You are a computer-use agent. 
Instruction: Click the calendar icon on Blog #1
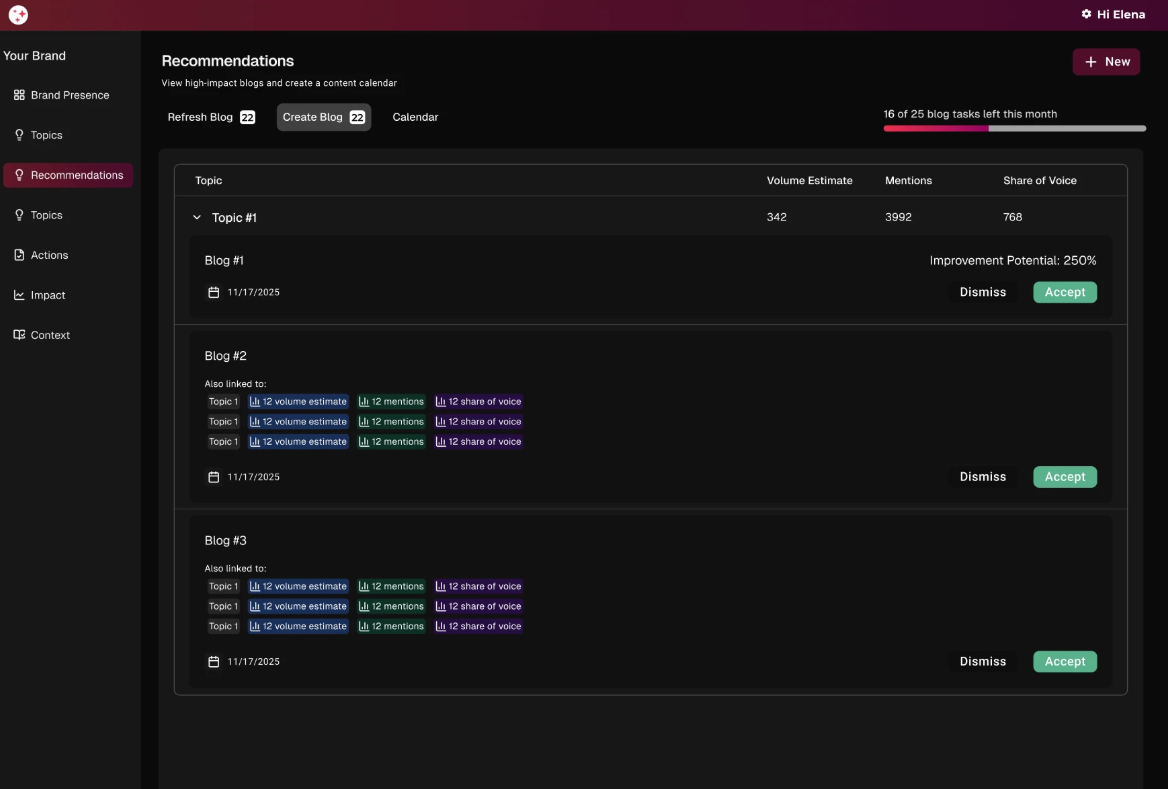[x=213, y=292]
